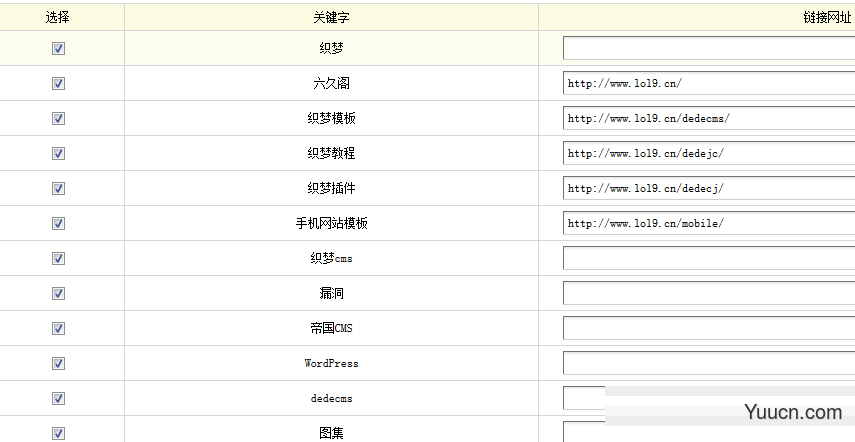This screenshot has height=442, width=855.
Task: Toggle the WordPress row checkbox
Action: [x=58, y=364]
